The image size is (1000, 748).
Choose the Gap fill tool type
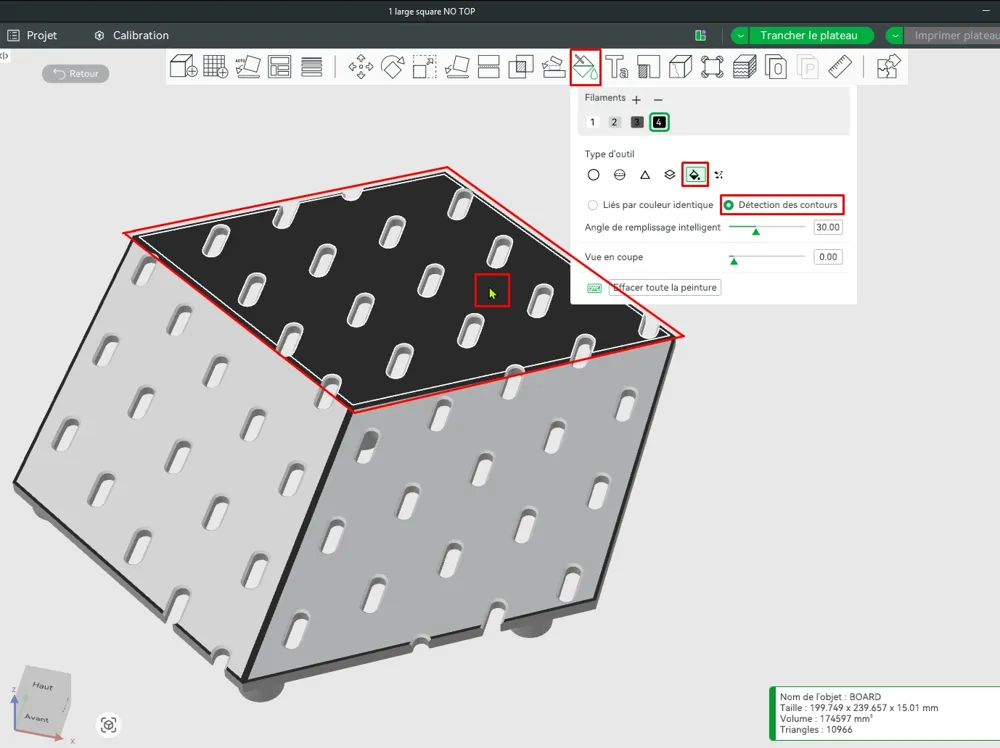click(x=719, y=175)
